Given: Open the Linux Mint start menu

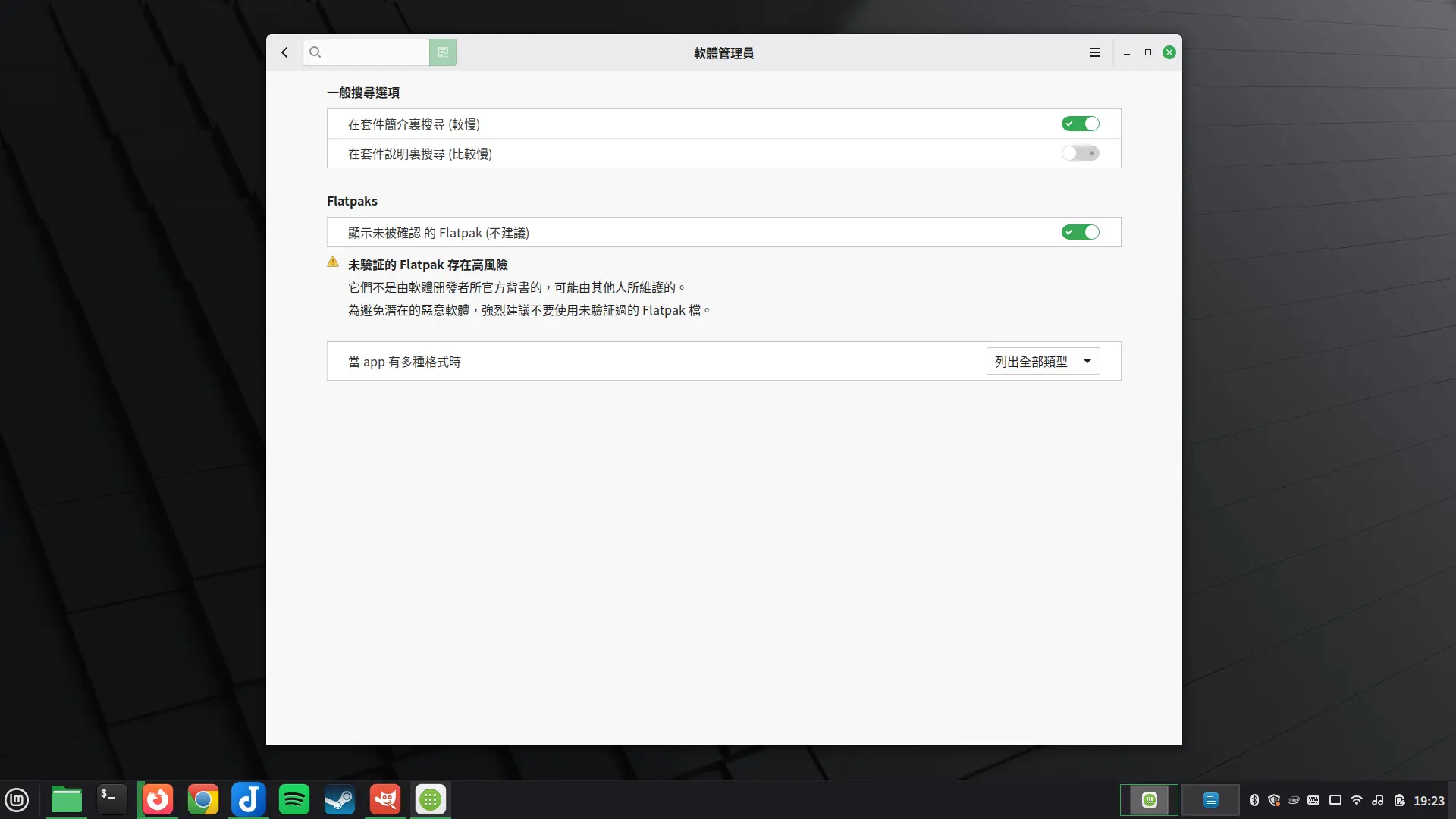Looking at the screenshot, I should [x=17, y=799].
